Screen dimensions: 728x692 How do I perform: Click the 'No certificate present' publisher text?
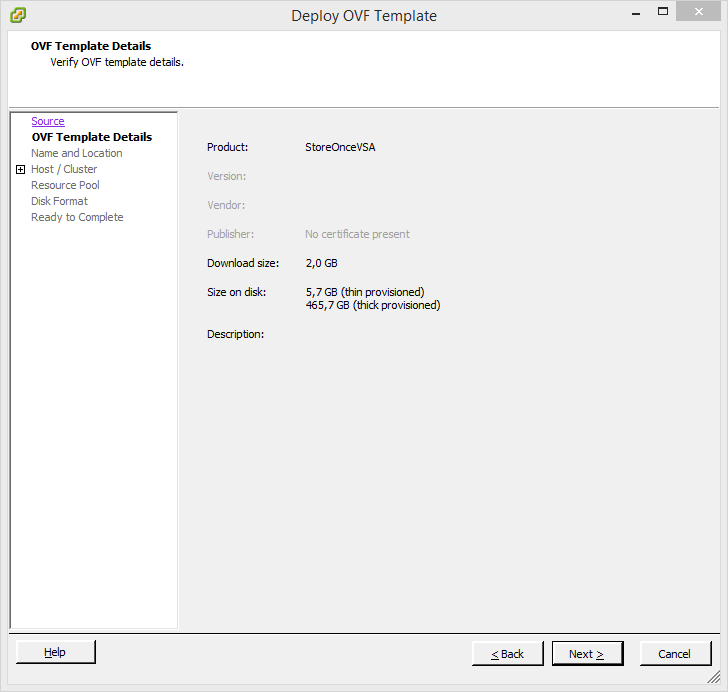pos(357,234)
